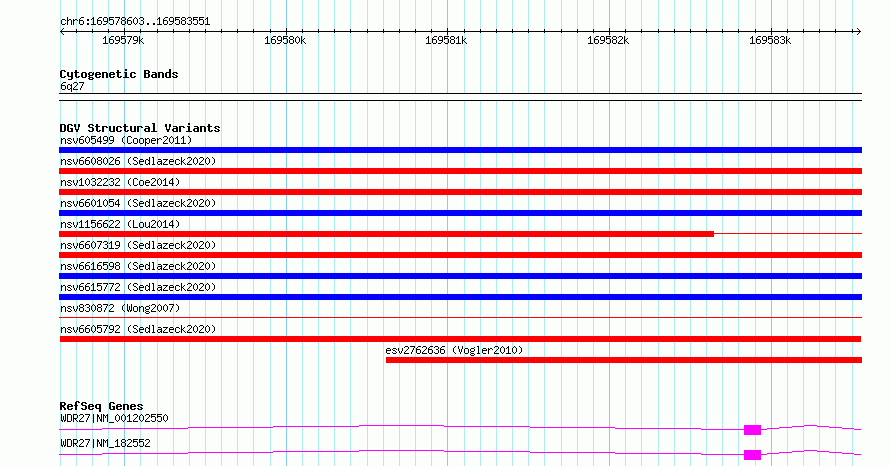Click the red bar under nsv6607319
The height and width of the screenshot is (466, 890).
click(x=460, y=255)
